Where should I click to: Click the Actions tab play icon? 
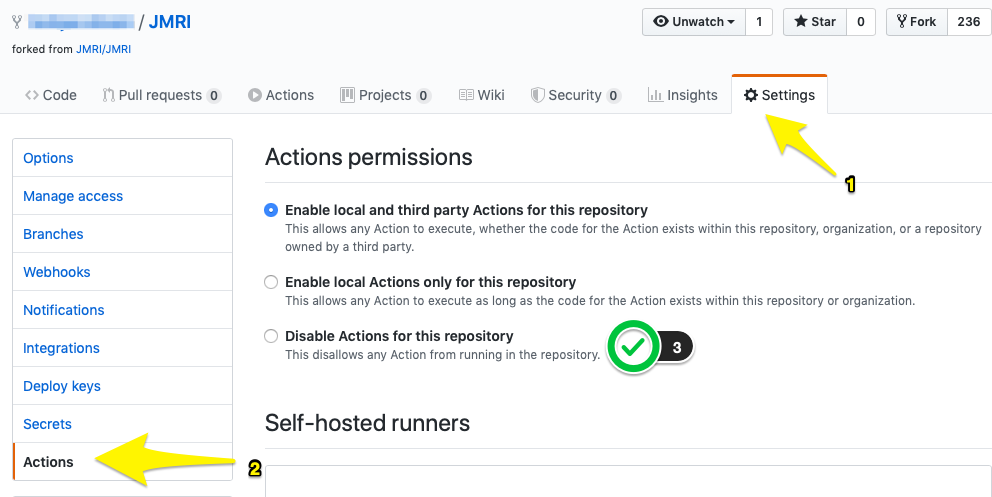(x=255, y=95)
